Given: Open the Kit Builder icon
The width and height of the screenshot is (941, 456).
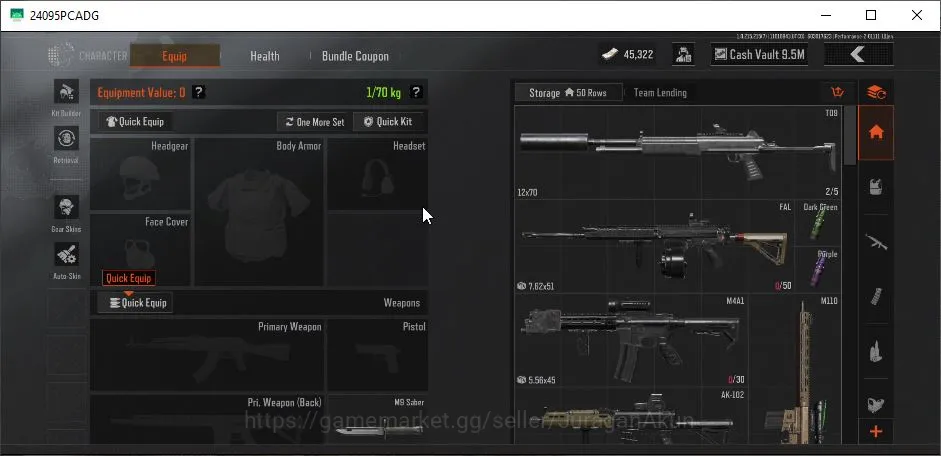Looking at the screenshot, I should point(66,92).
